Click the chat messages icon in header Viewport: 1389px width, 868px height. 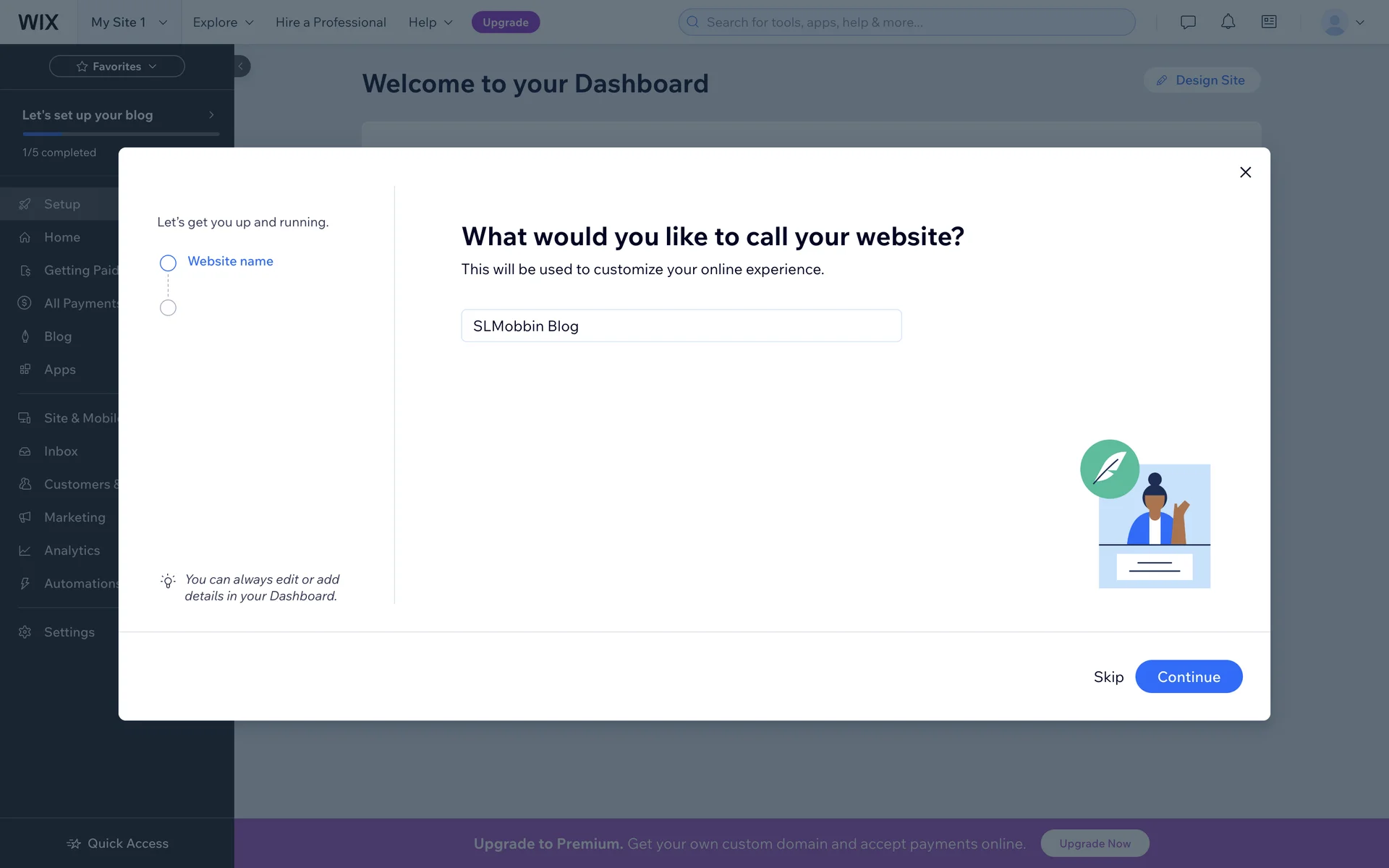[1188, 22]
